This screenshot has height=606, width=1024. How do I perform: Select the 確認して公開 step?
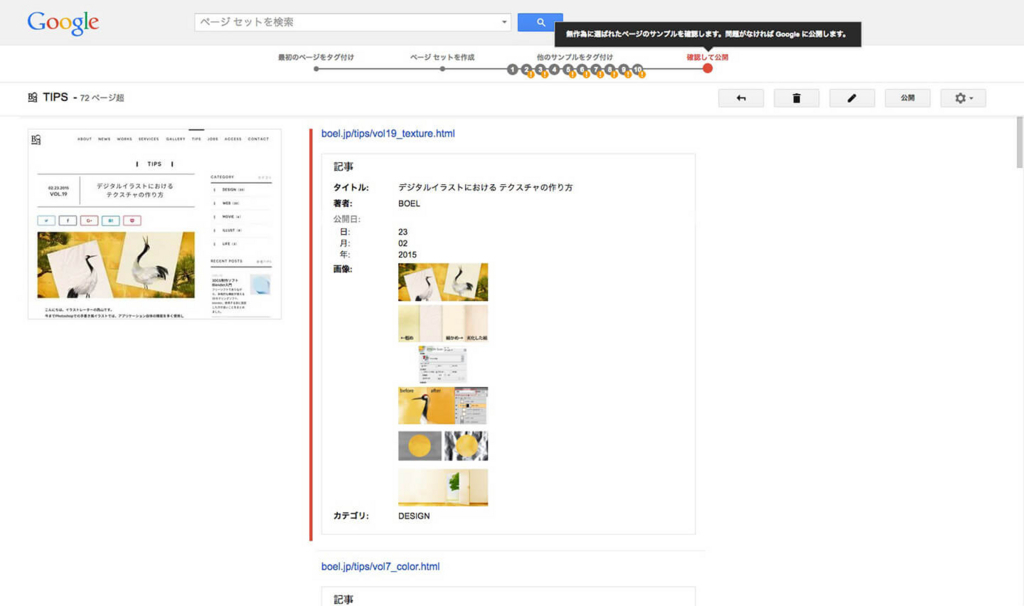pyautogui.click(x=707, y=57)
